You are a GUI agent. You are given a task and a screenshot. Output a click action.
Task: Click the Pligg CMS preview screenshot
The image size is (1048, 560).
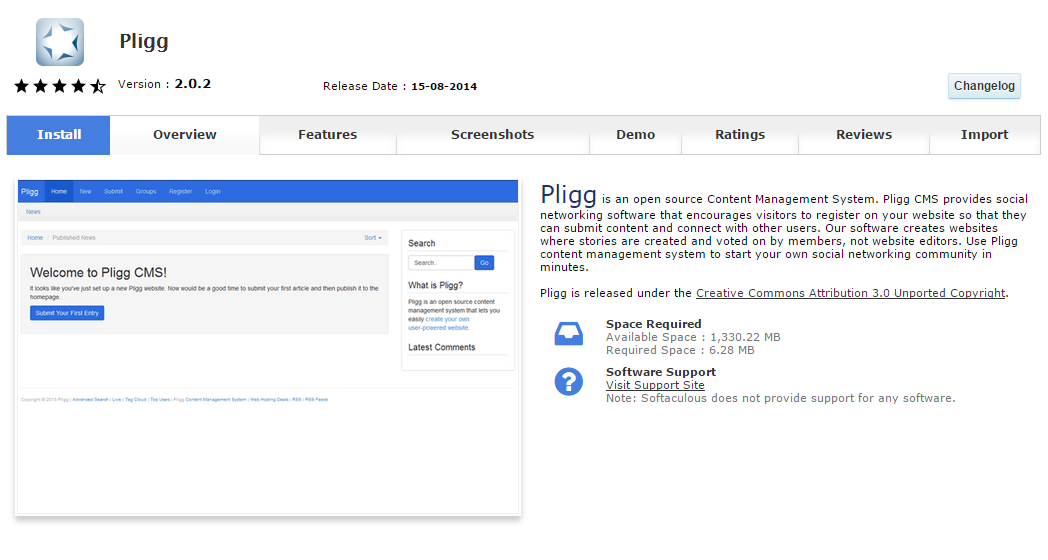(268, 347)
